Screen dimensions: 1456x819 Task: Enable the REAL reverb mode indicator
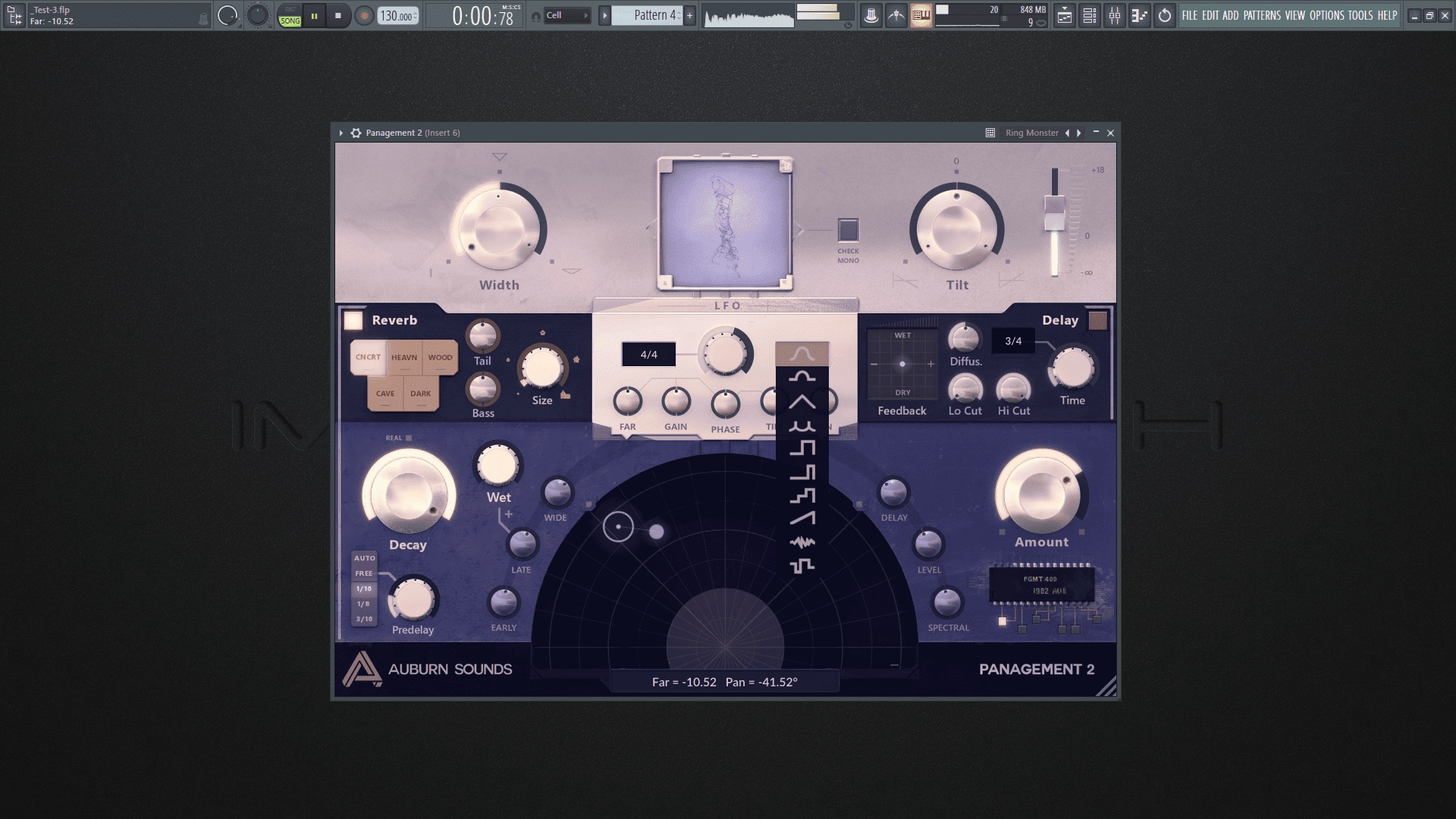point(409,438)
